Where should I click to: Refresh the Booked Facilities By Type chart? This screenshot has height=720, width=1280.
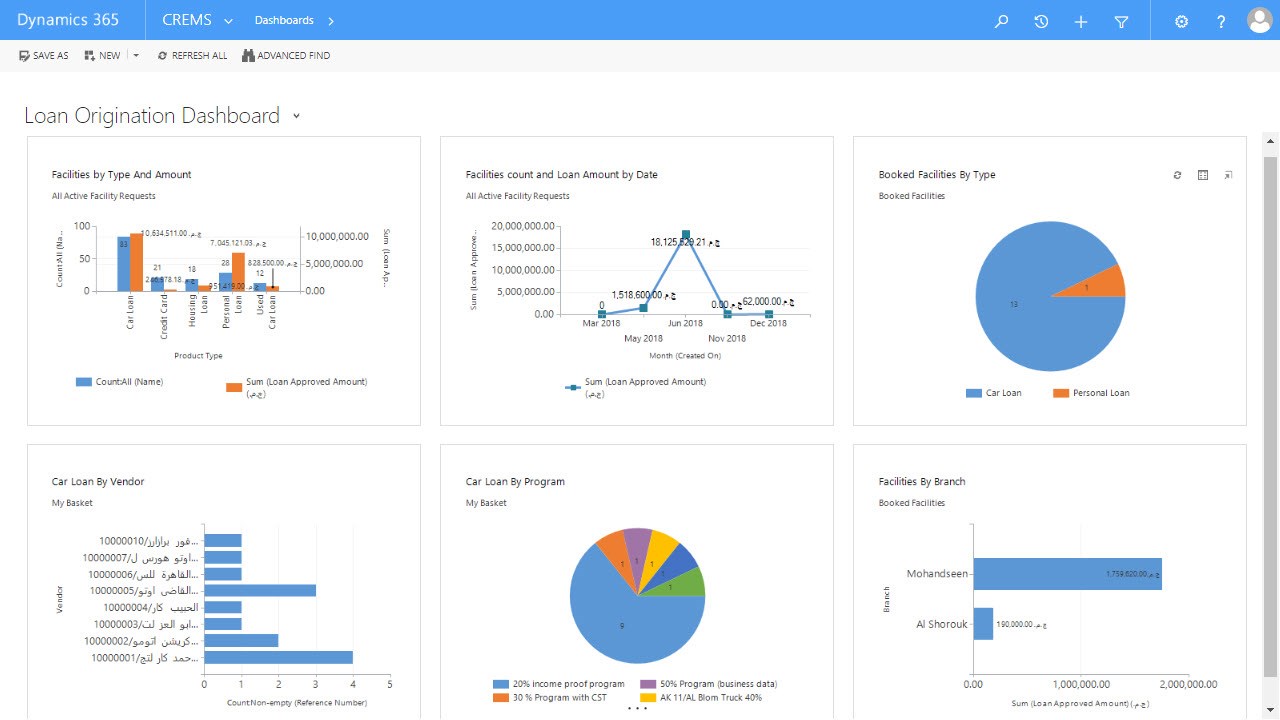[1177, 175]
